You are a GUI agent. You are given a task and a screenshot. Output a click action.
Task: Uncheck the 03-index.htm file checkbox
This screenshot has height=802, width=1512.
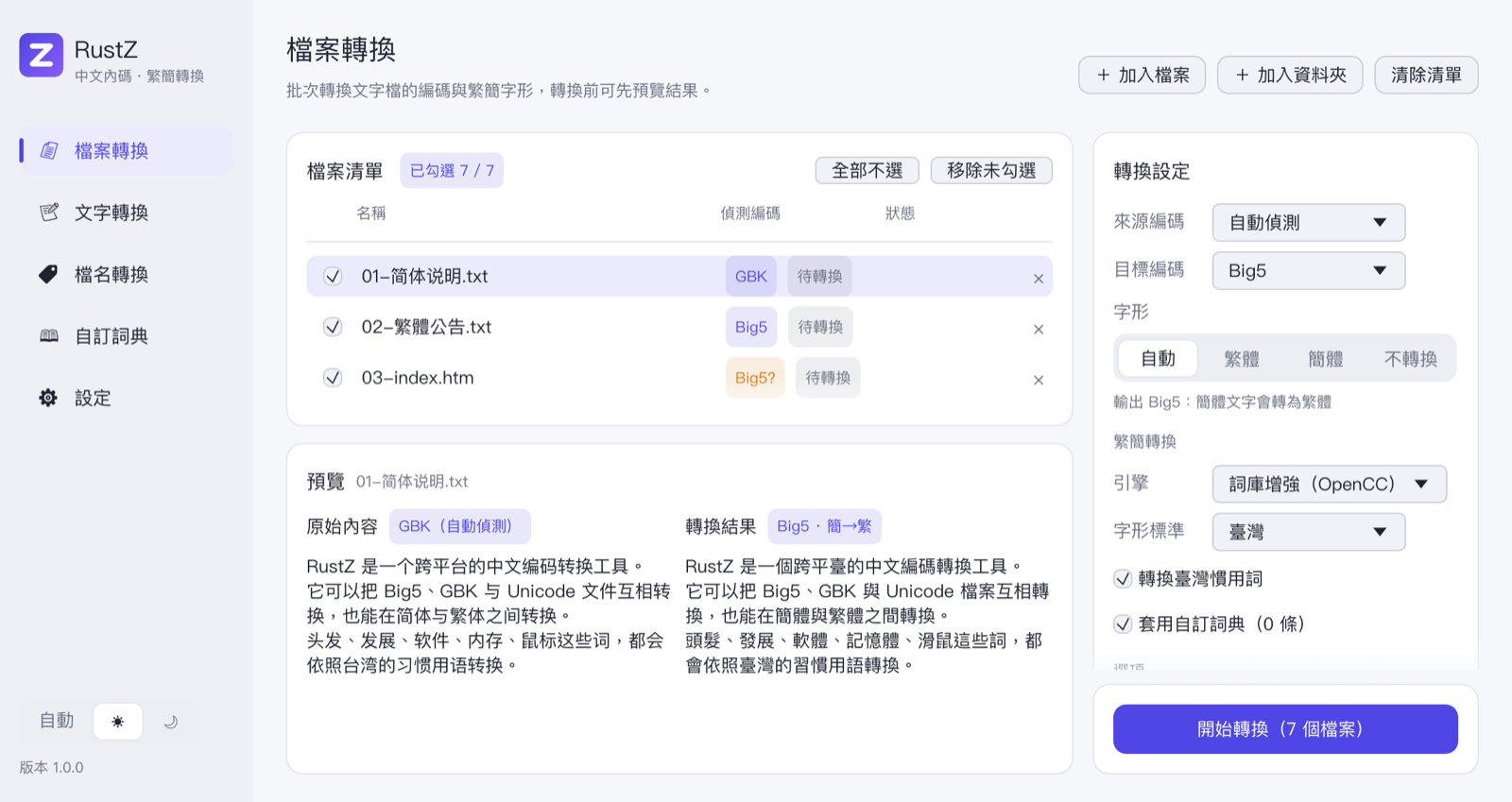[x=333, y=378]
